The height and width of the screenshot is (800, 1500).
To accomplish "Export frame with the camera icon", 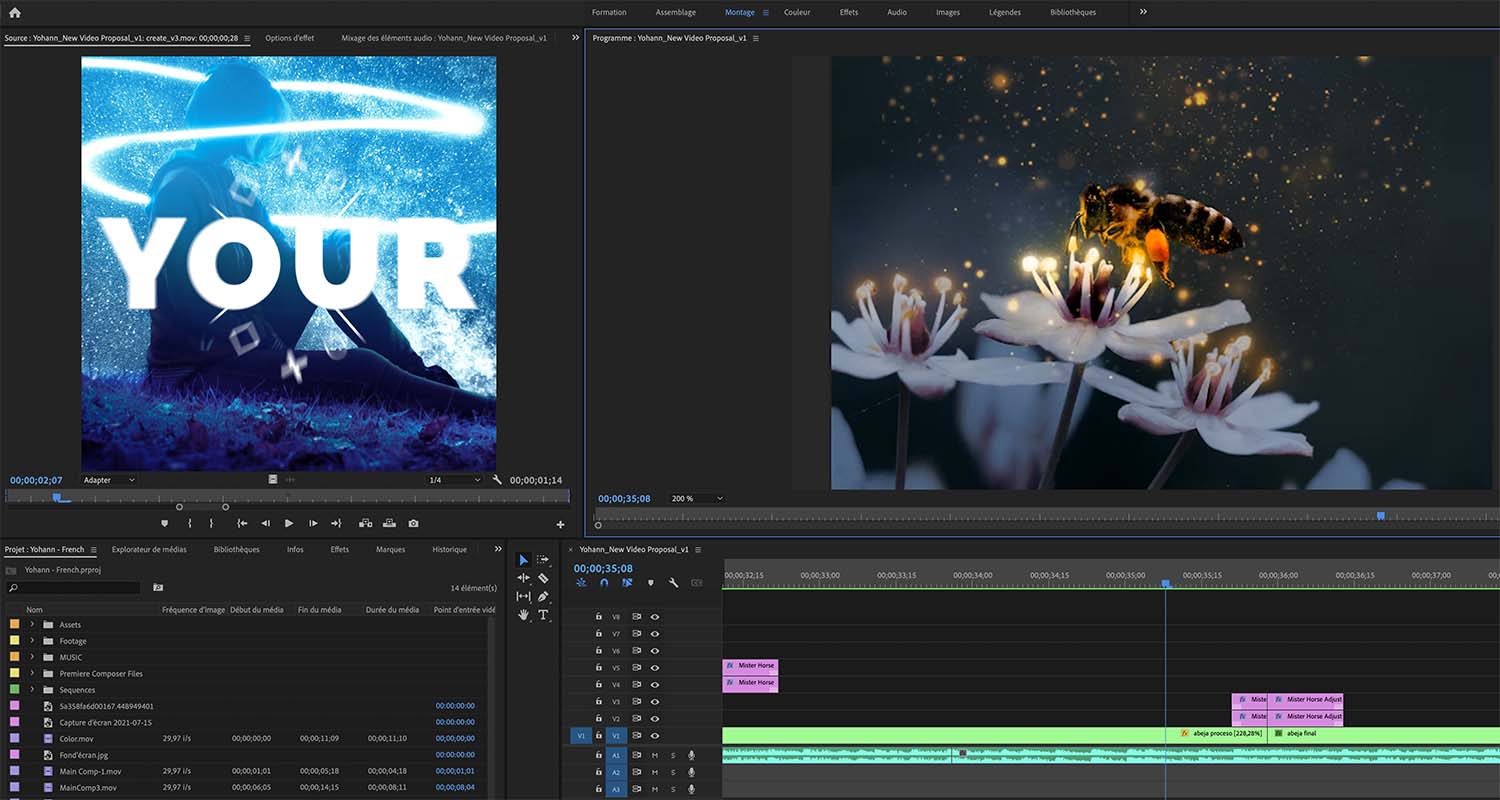I will pyautogui.click(x=413, y=523).
